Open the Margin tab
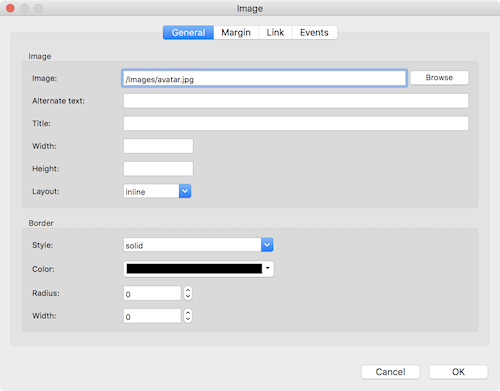Screen dimensions: 500x391 (236, 33)
